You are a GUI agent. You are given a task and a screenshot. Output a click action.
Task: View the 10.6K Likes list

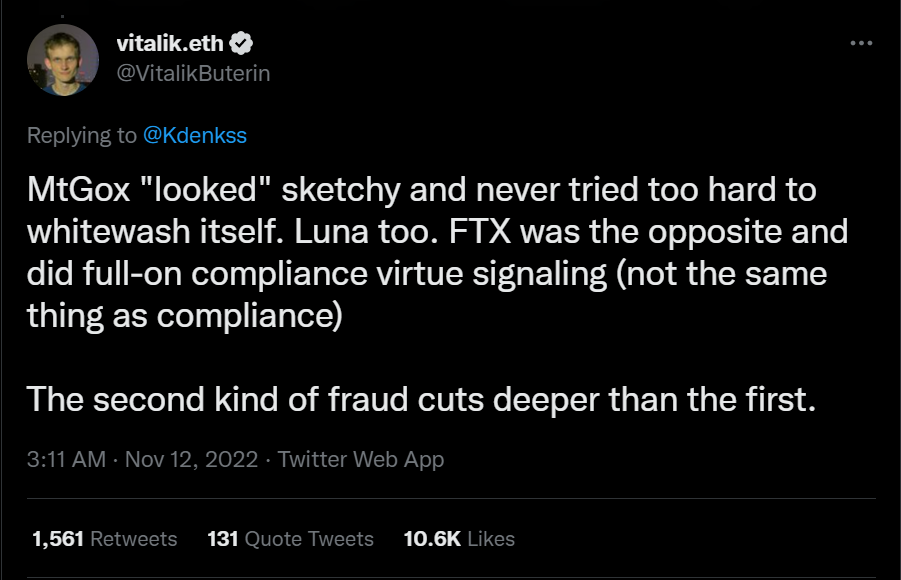tap(459, 539)
